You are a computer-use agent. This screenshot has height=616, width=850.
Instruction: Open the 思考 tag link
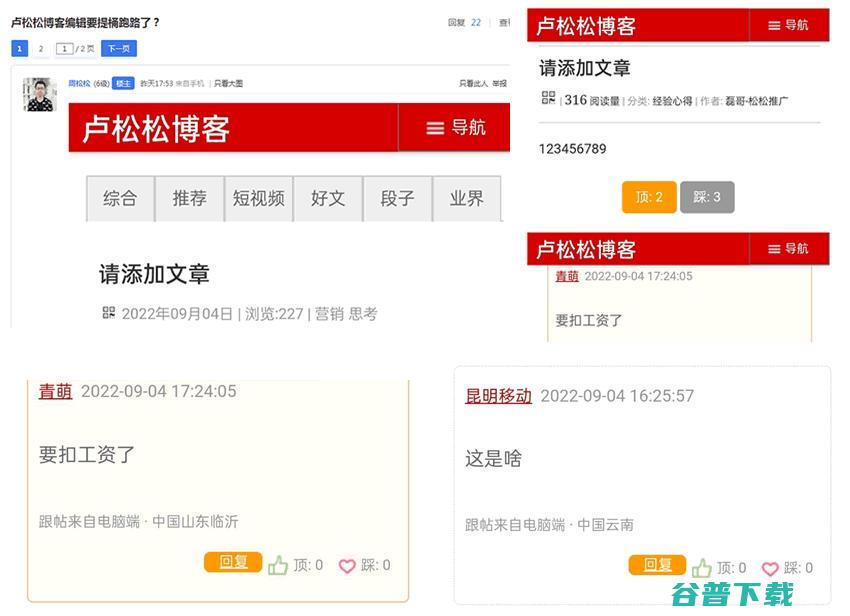(363, 313)
